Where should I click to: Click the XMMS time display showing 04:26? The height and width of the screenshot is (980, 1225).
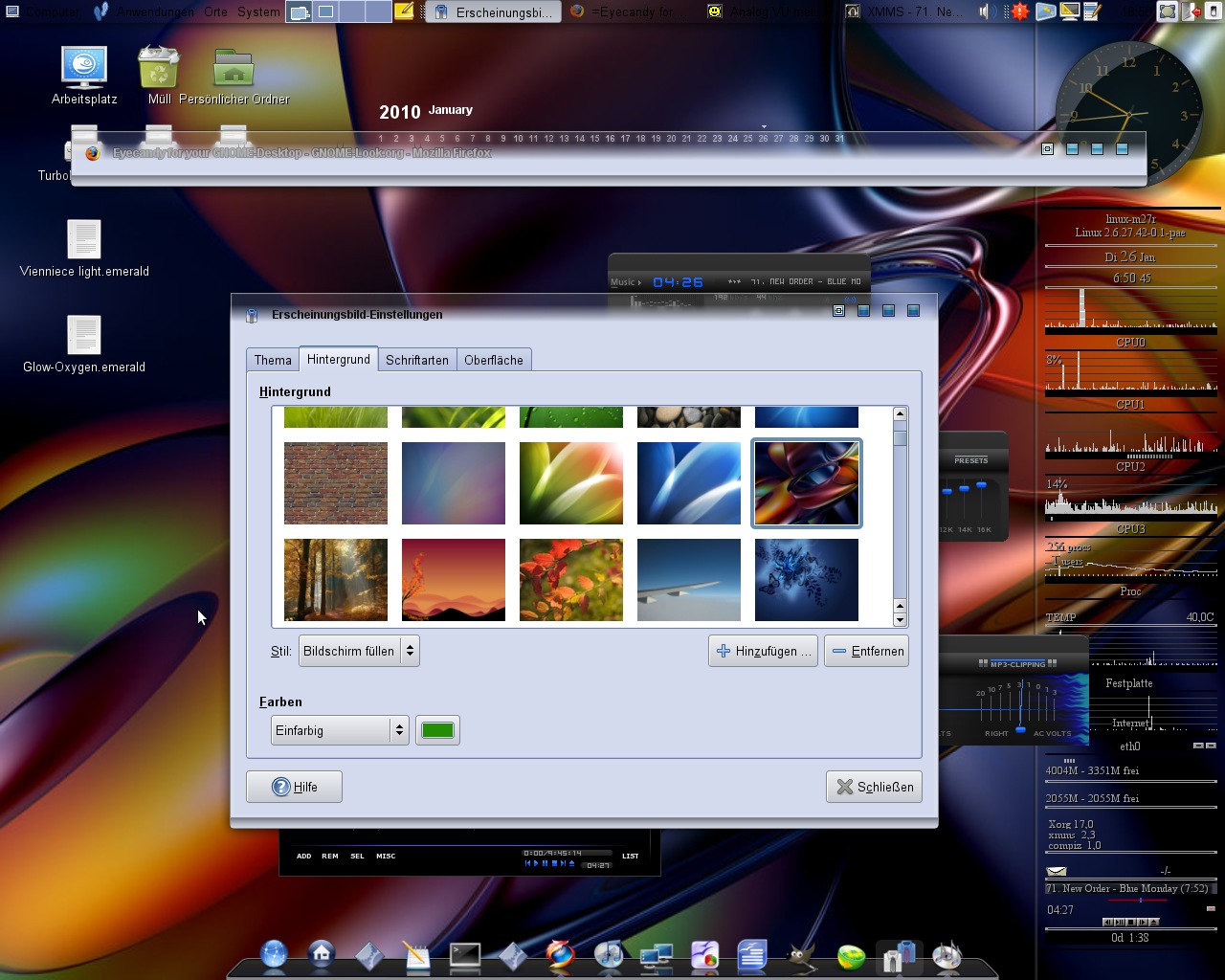coord(678,282)
